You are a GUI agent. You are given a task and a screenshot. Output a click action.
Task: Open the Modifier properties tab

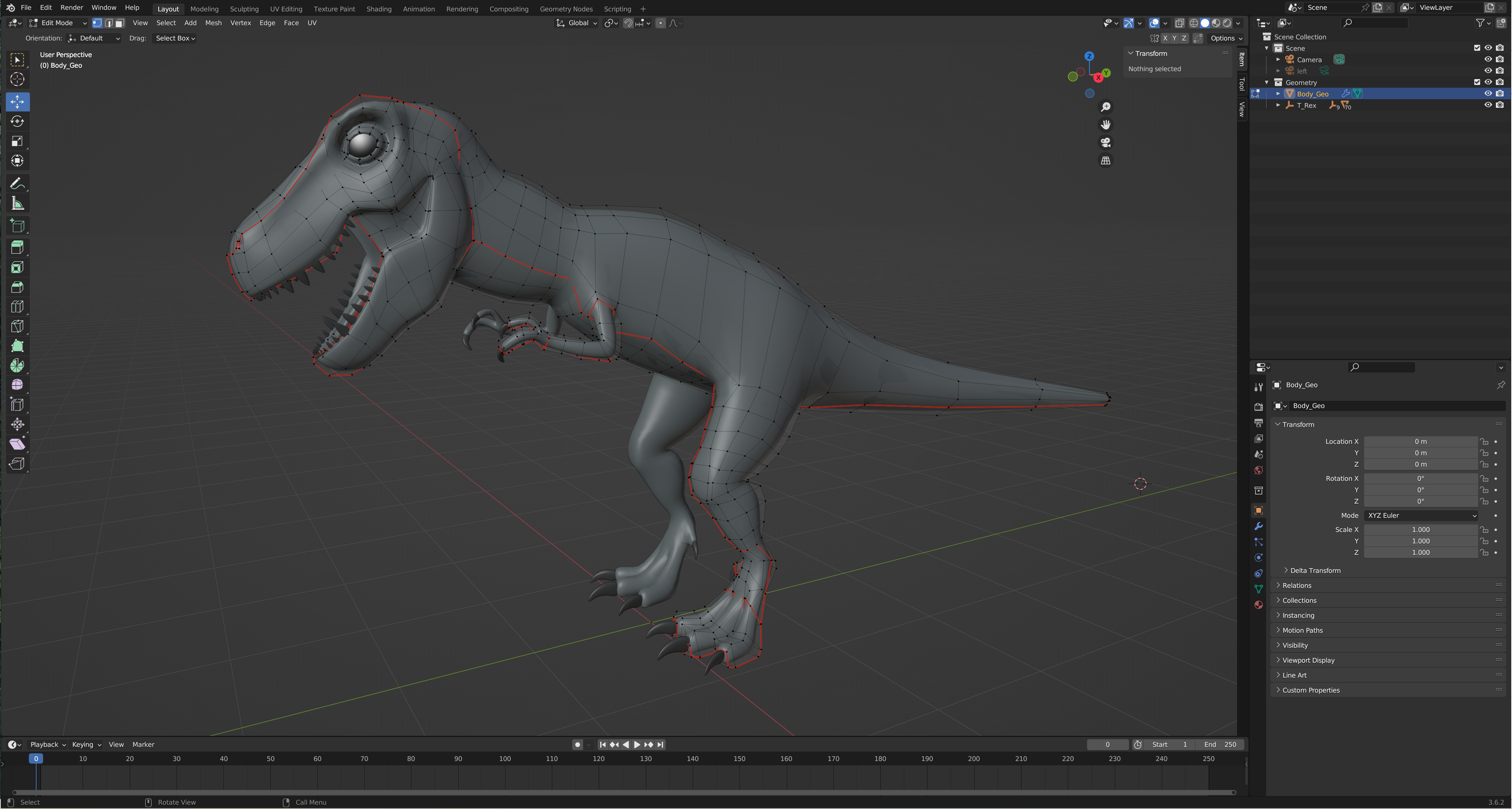(1258, 526)
